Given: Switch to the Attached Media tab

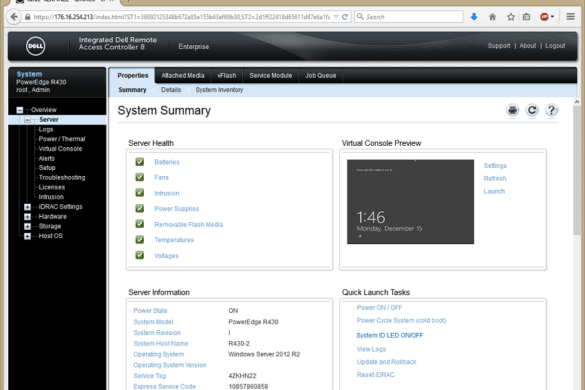Looking at the screenshot, I should pyautogui.click(x=183, y=75).
